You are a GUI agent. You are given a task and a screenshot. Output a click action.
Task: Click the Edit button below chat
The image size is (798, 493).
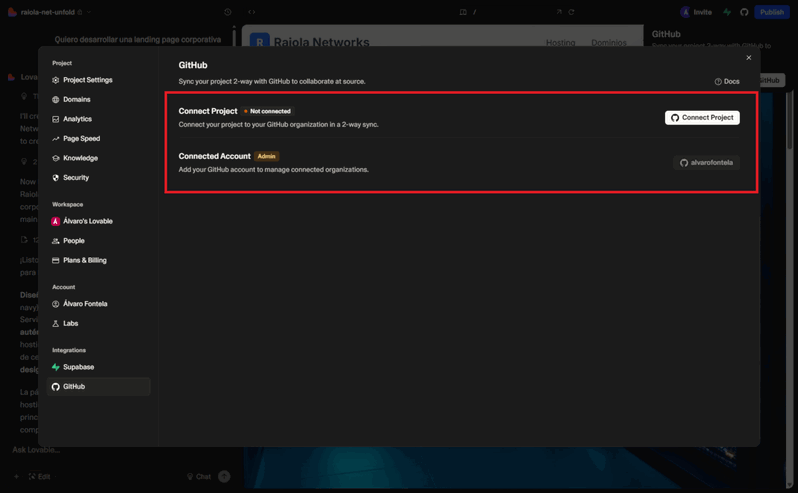40,477
